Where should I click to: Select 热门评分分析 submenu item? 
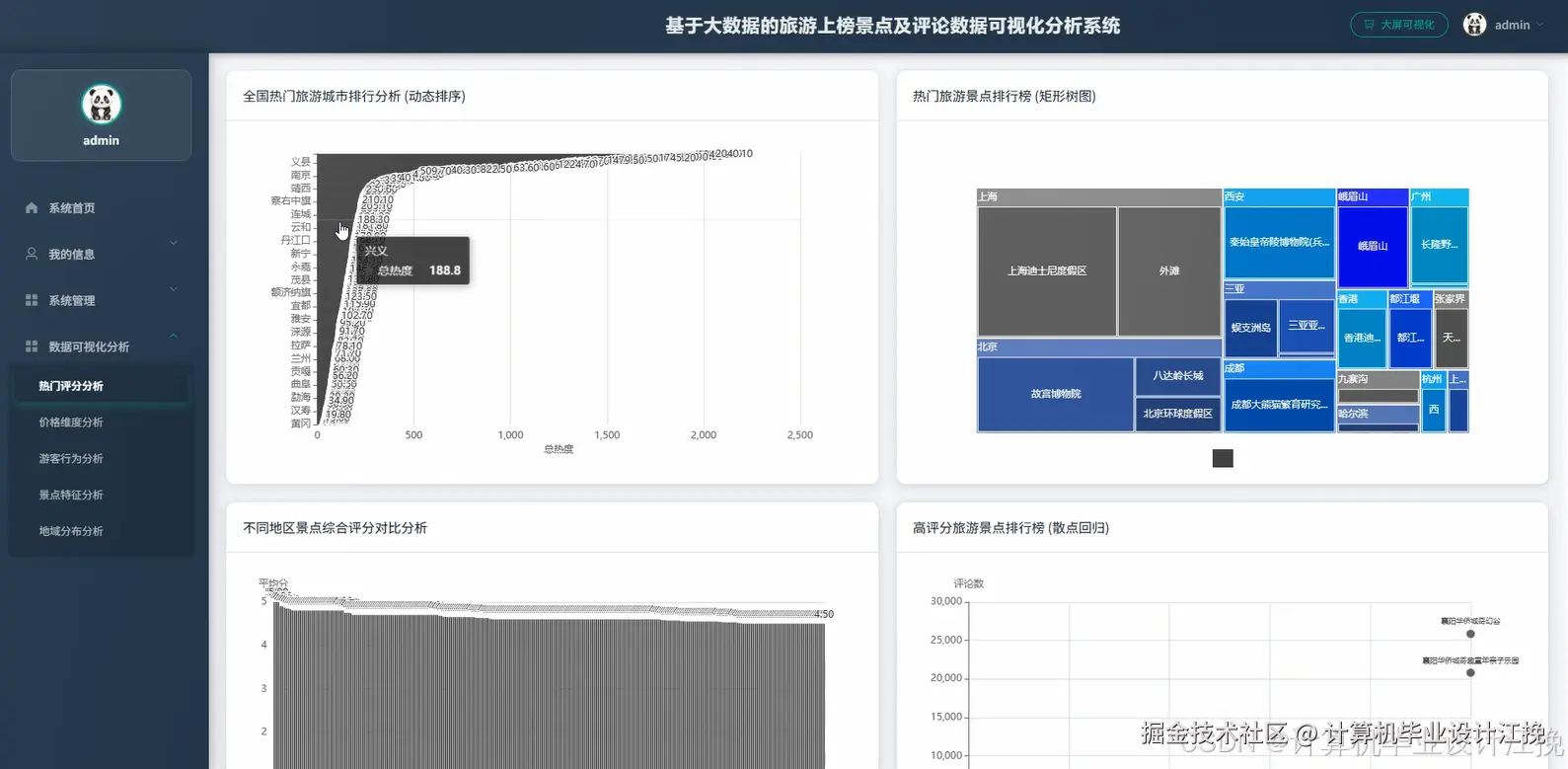(x=101, y=386)
